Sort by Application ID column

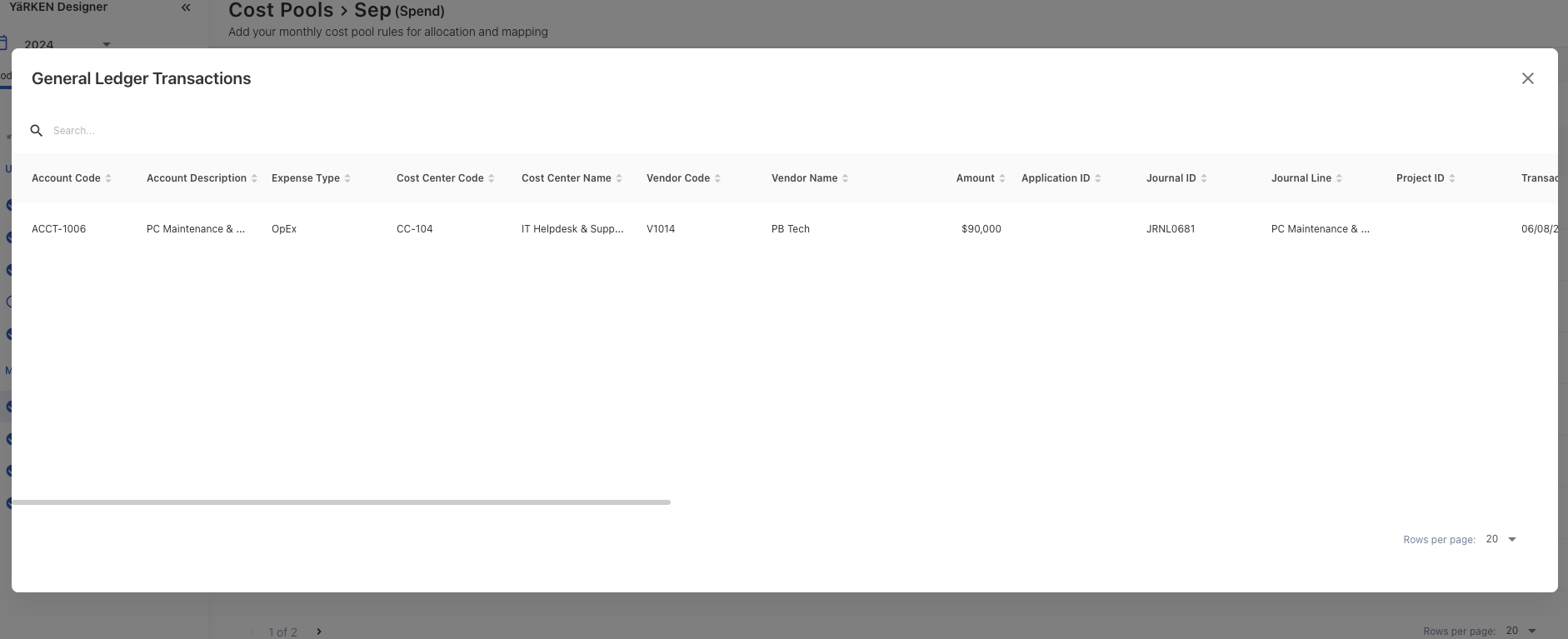coord(1097,178)
